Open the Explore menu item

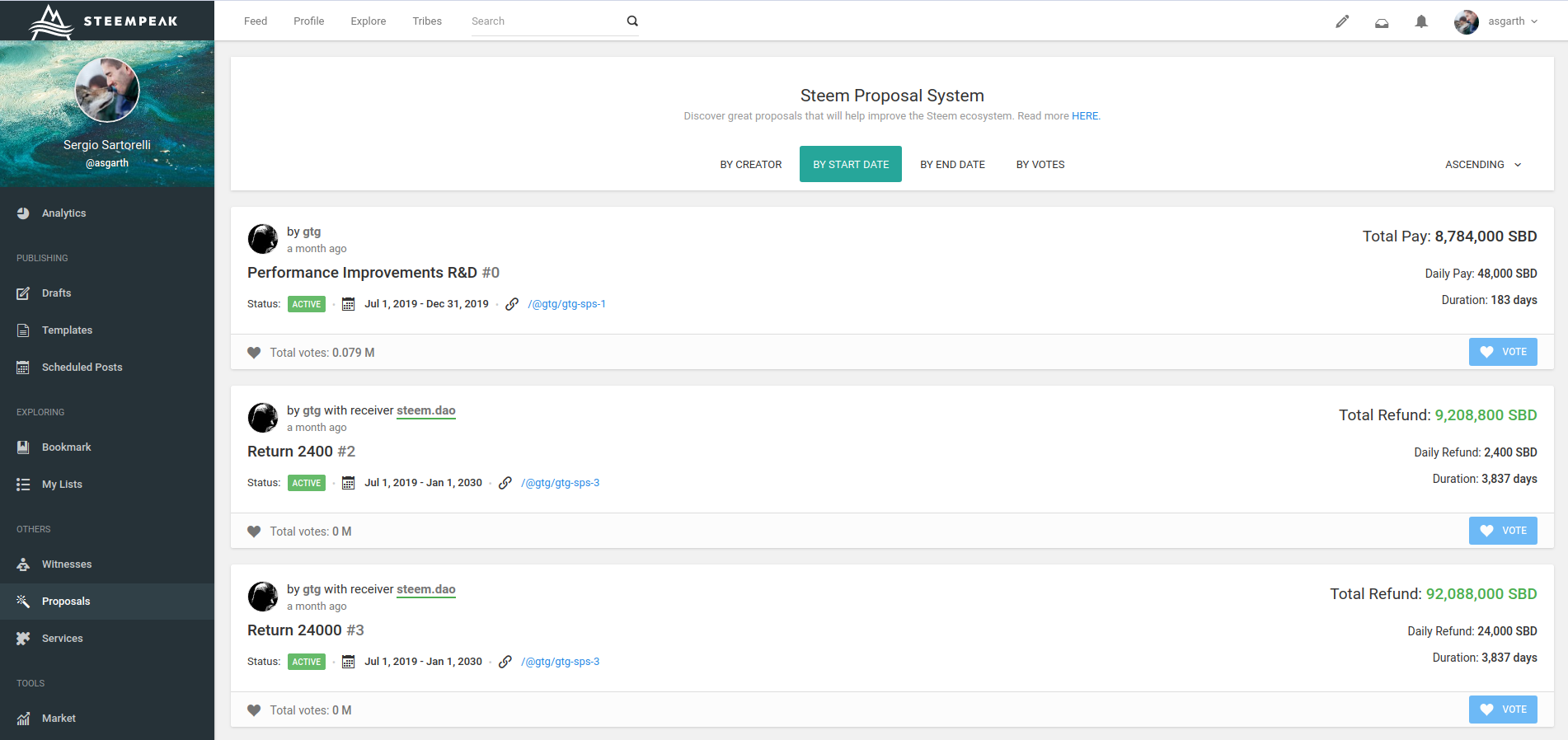pyautogui.click(x=368, y=21)
